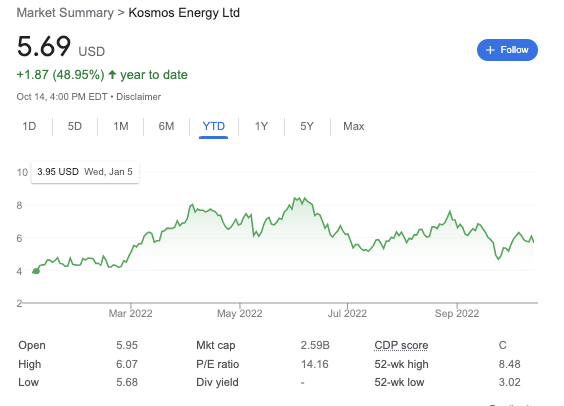The height and width of the screenshot is (406, 564).
Task: Show the 1Y chart range
Action: tap(261, 126)
